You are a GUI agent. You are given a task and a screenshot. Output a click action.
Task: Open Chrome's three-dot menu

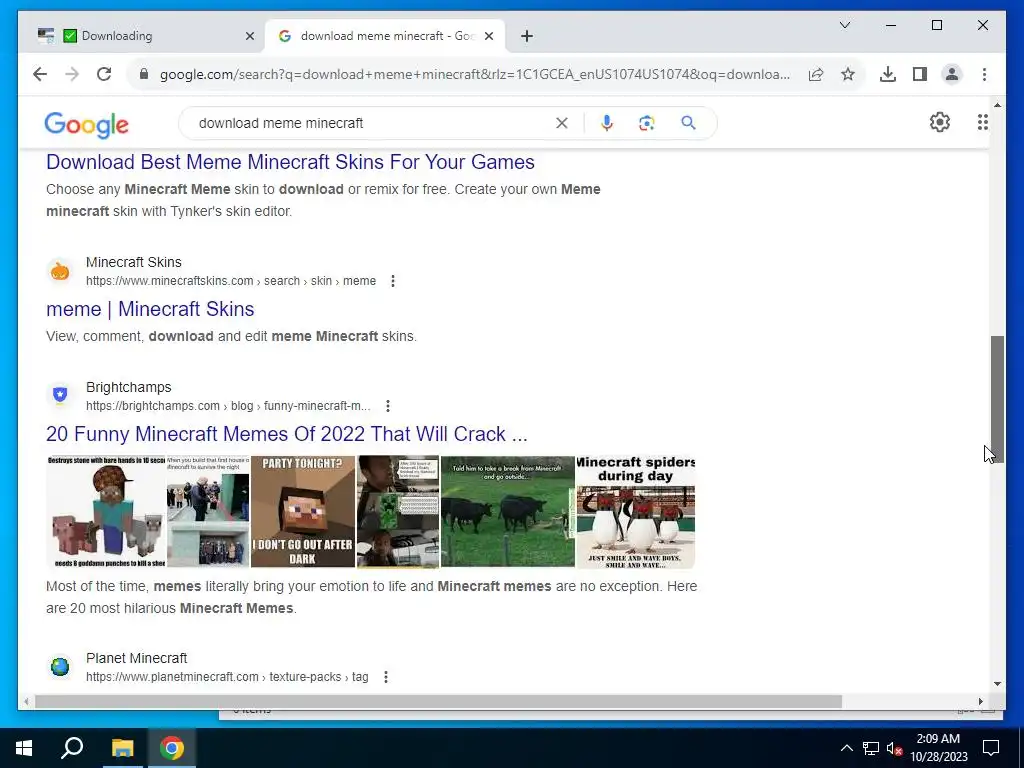(x=984, y=74)
